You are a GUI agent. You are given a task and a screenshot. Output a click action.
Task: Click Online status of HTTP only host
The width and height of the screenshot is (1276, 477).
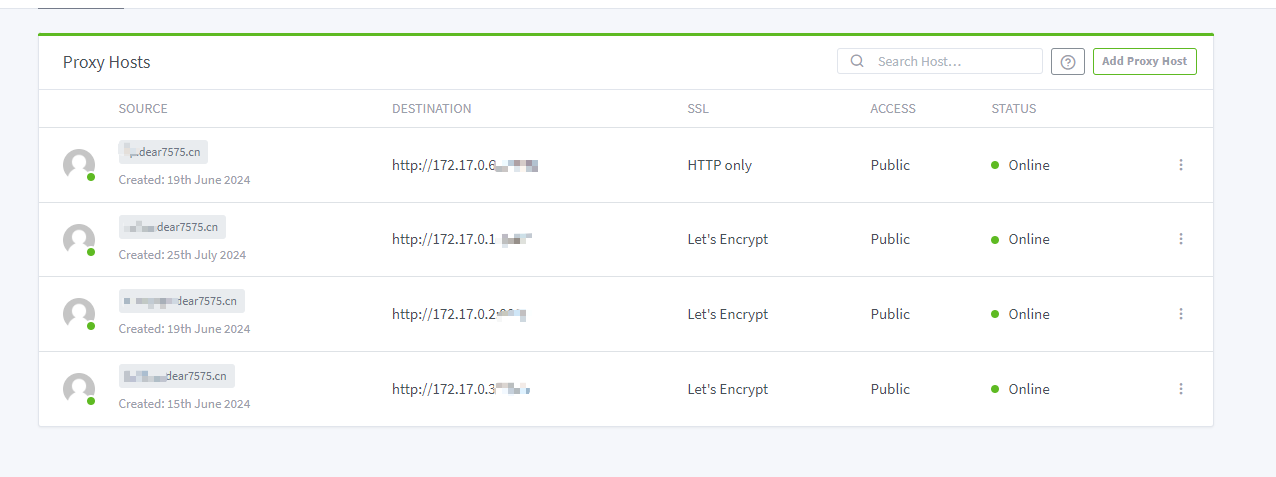pyautogui.click(x=1028, y=165)
